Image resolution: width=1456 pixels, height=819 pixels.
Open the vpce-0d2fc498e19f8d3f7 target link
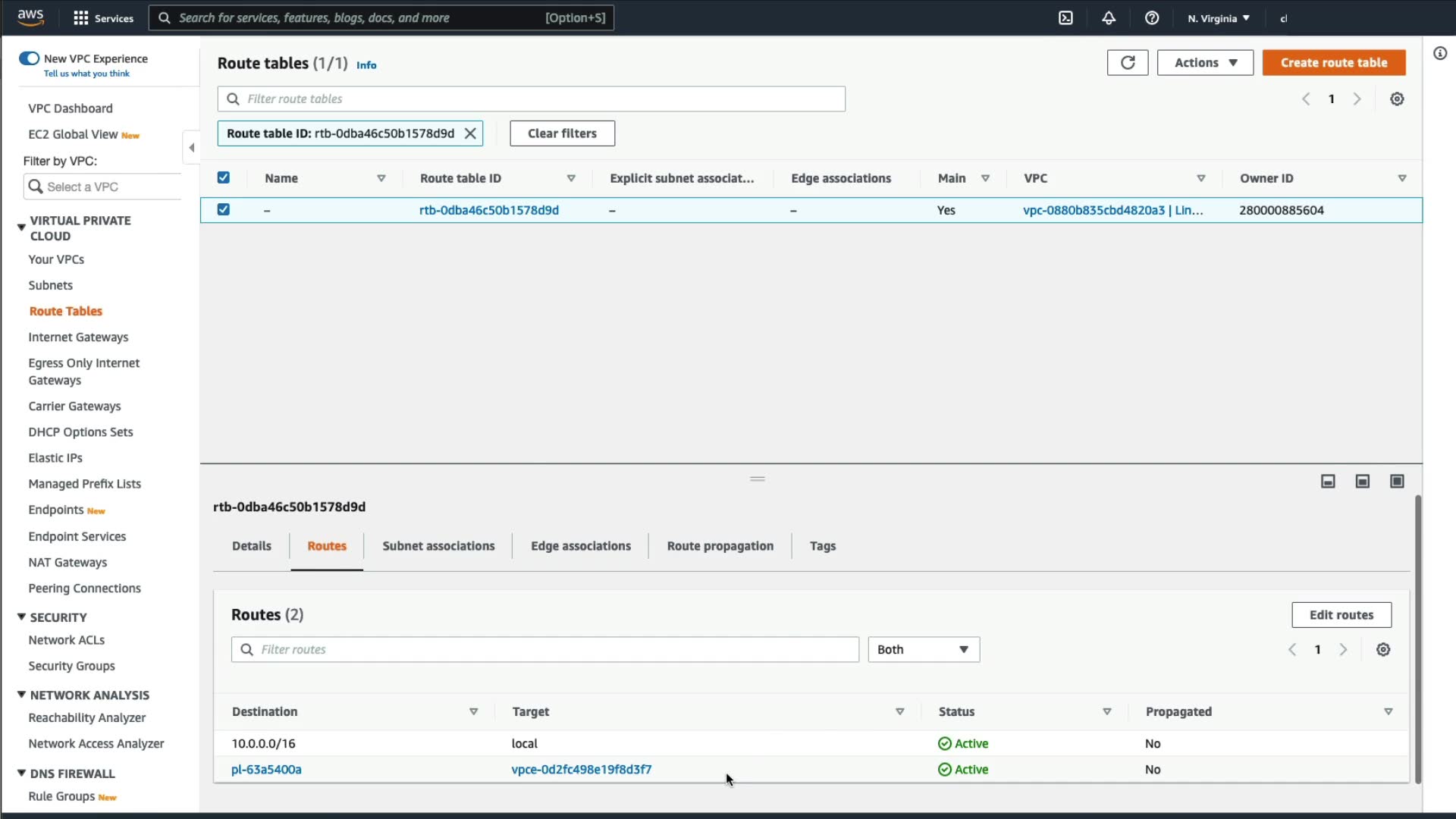[x=581, y=770]
